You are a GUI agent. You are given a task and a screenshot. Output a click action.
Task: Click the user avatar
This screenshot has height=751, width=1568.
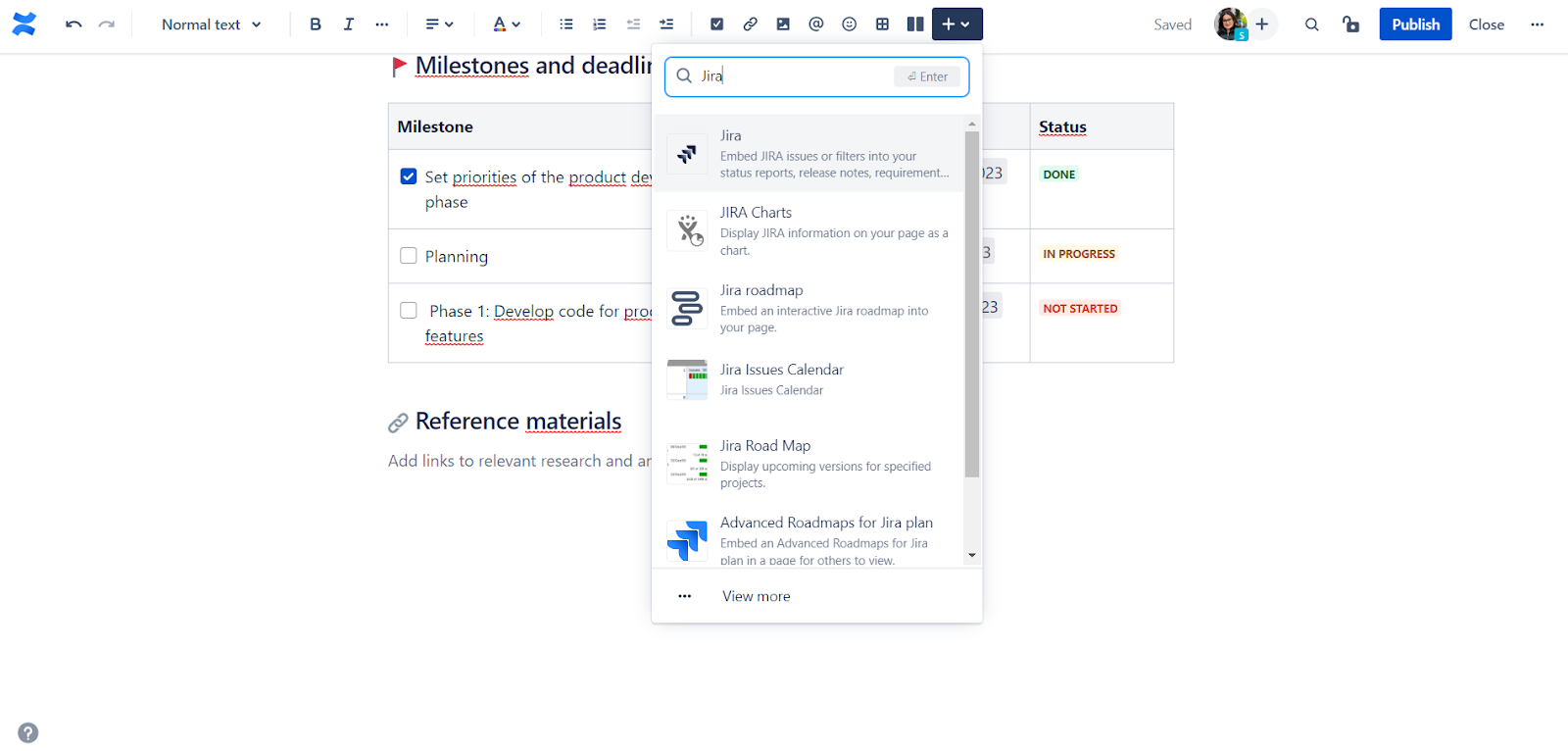[1231, 25]
